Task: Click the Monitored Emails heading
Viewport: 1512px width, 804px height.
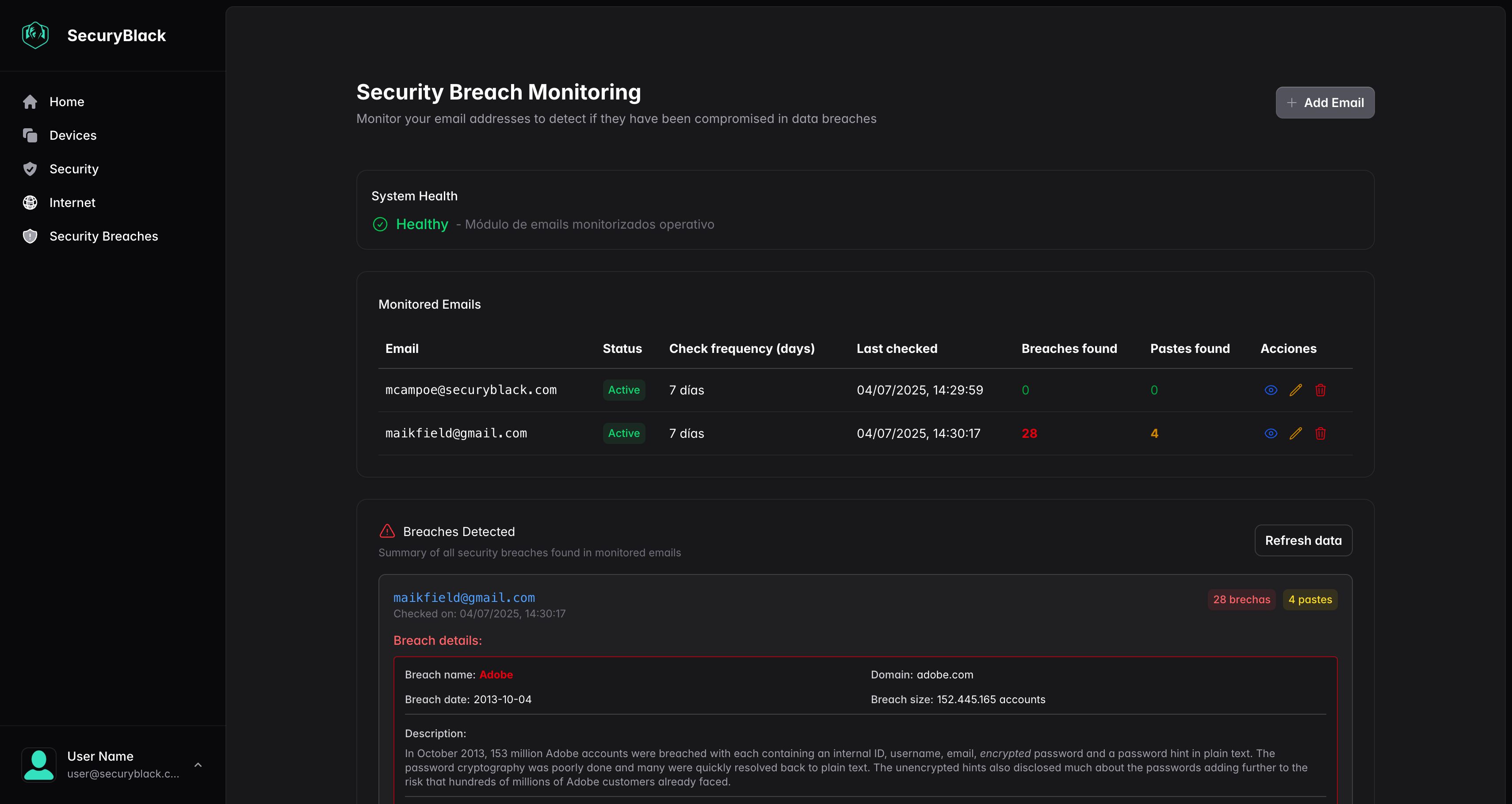Action: tap(429, 304)
